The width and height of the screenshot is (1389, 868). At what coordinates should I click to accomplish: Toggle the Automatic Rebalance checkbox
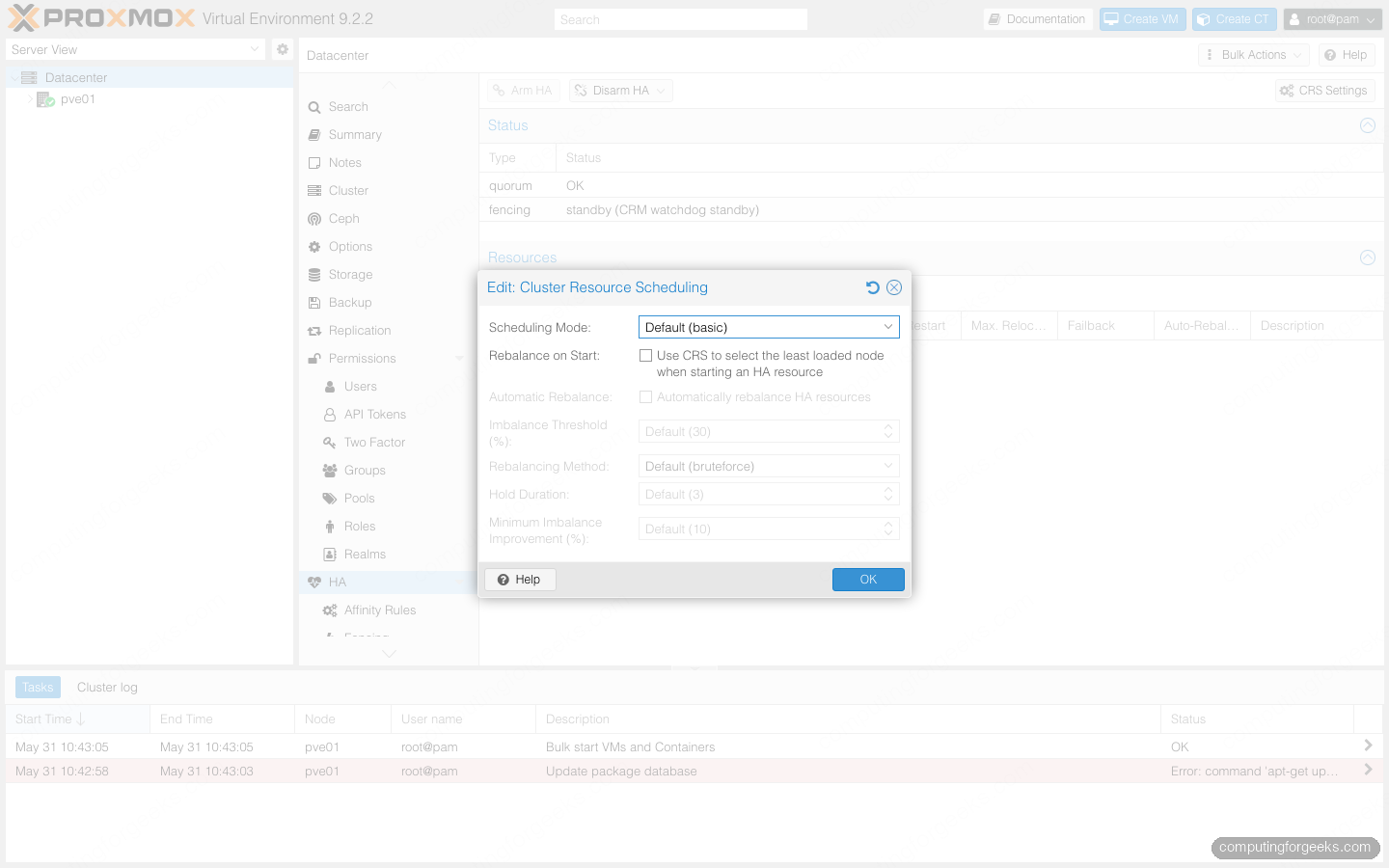[645, 396]
